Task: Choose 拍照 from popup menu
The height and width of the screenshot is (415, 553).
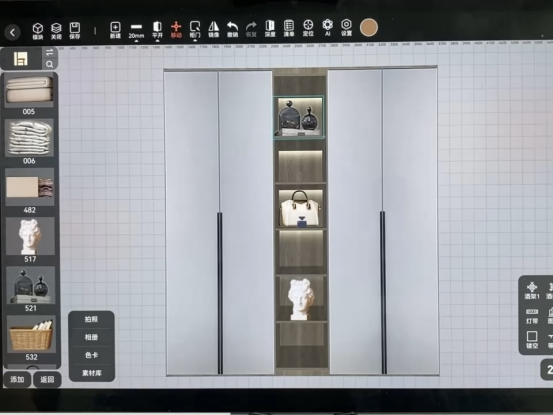Action: coord(91,319)
